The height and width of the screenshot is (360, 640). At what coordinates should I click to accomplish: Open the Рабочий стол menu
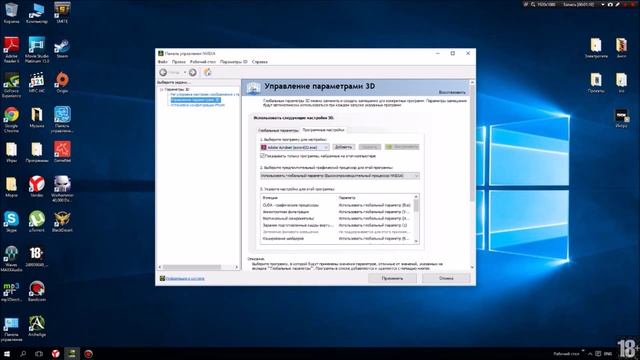pos(202,62)
